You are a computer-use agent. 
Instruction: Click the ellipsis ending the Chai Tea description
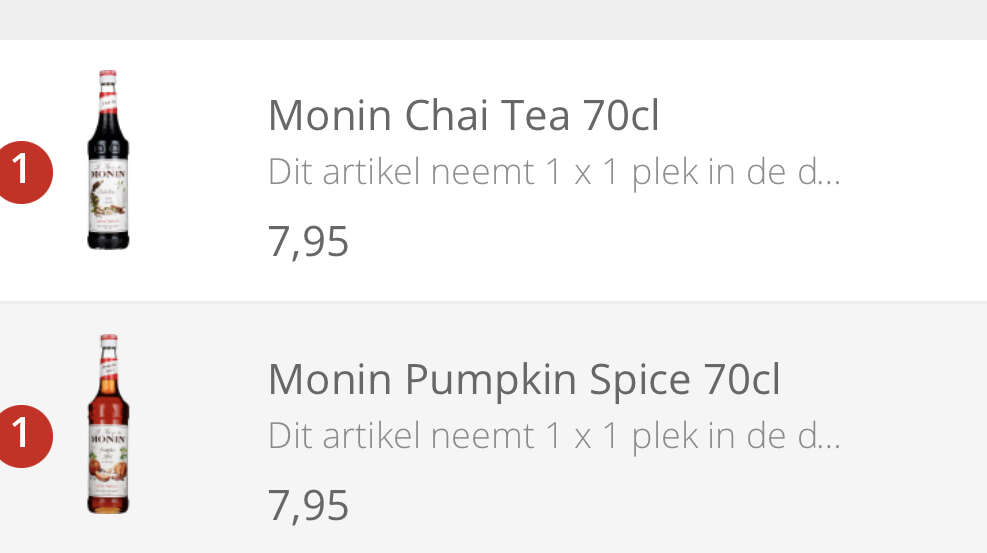tap(829, 182)
